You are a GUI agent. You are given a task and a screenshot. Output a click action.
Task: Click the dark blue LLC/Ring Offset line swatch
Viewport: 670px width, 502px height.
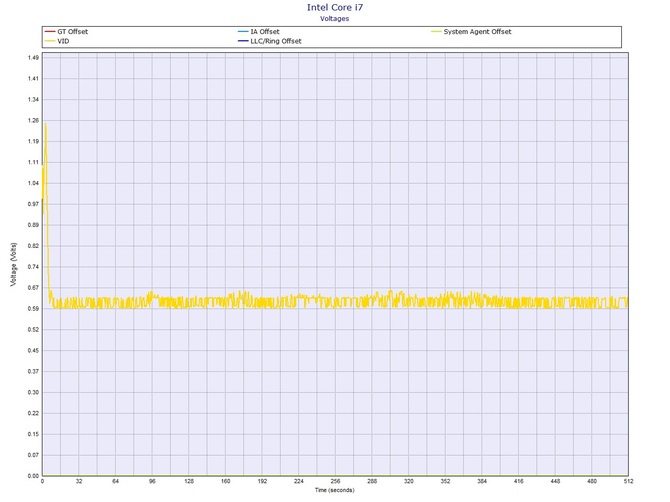243,41
